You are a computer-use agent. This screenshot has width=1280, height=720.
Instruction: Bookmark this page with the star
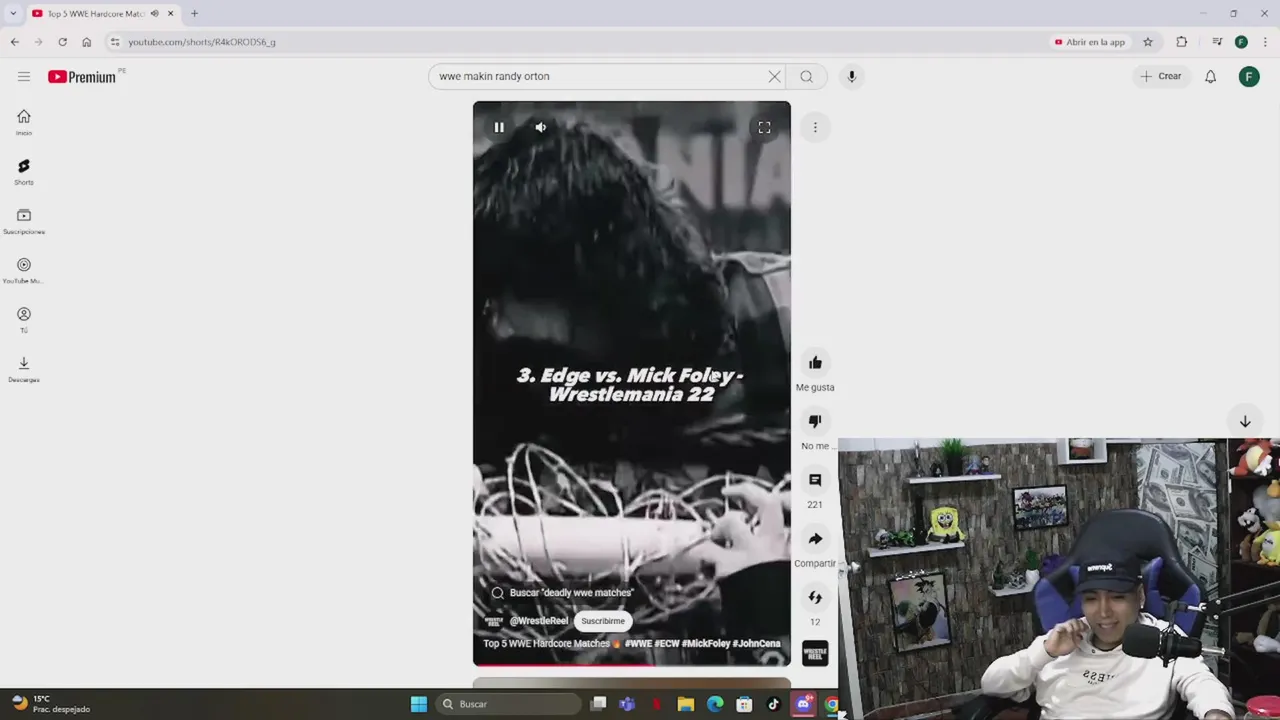click(x=1148, y=42)
